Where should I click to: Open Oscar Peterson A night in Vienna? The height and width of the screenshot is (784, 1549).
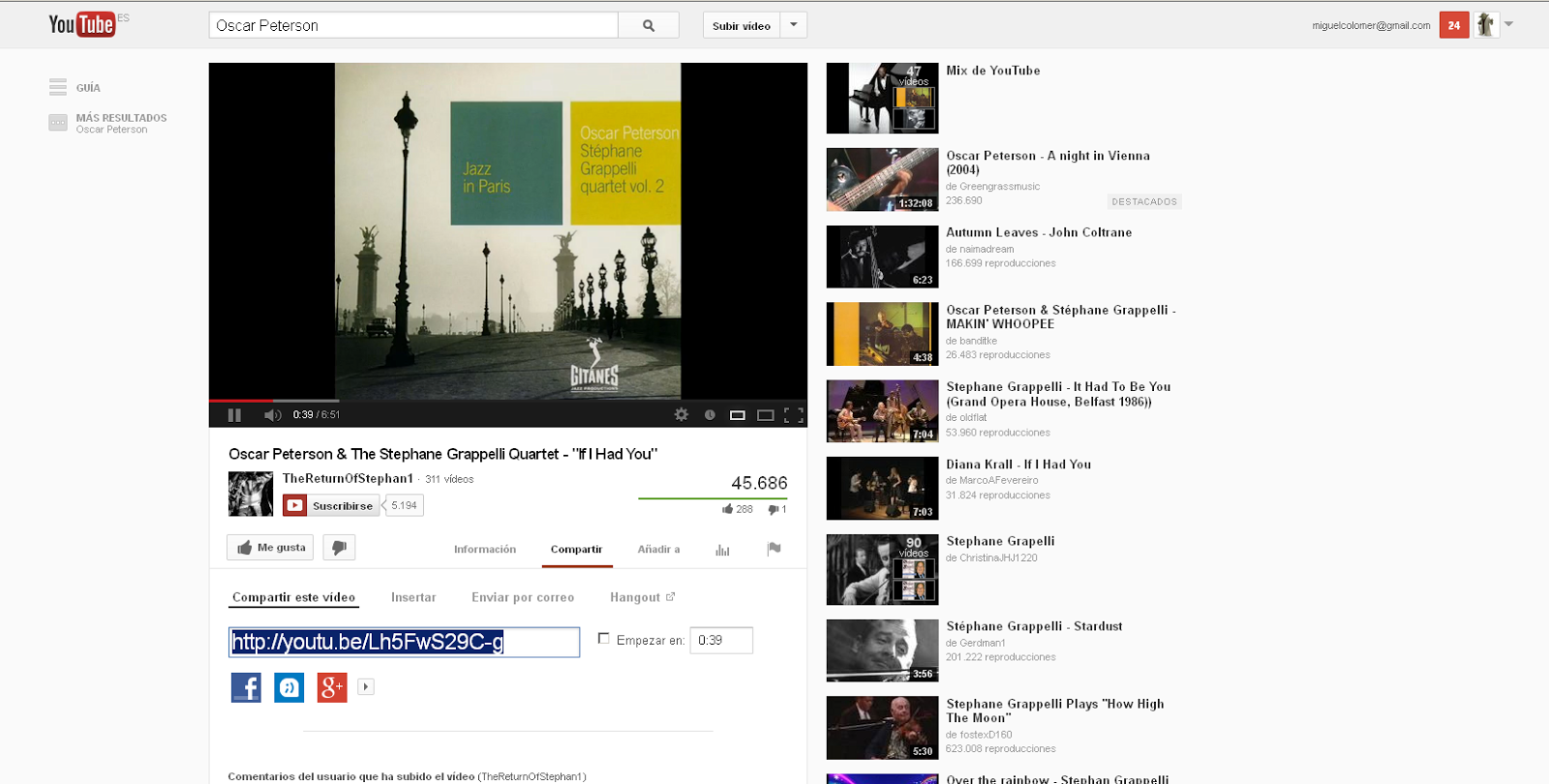point(1048,162)
